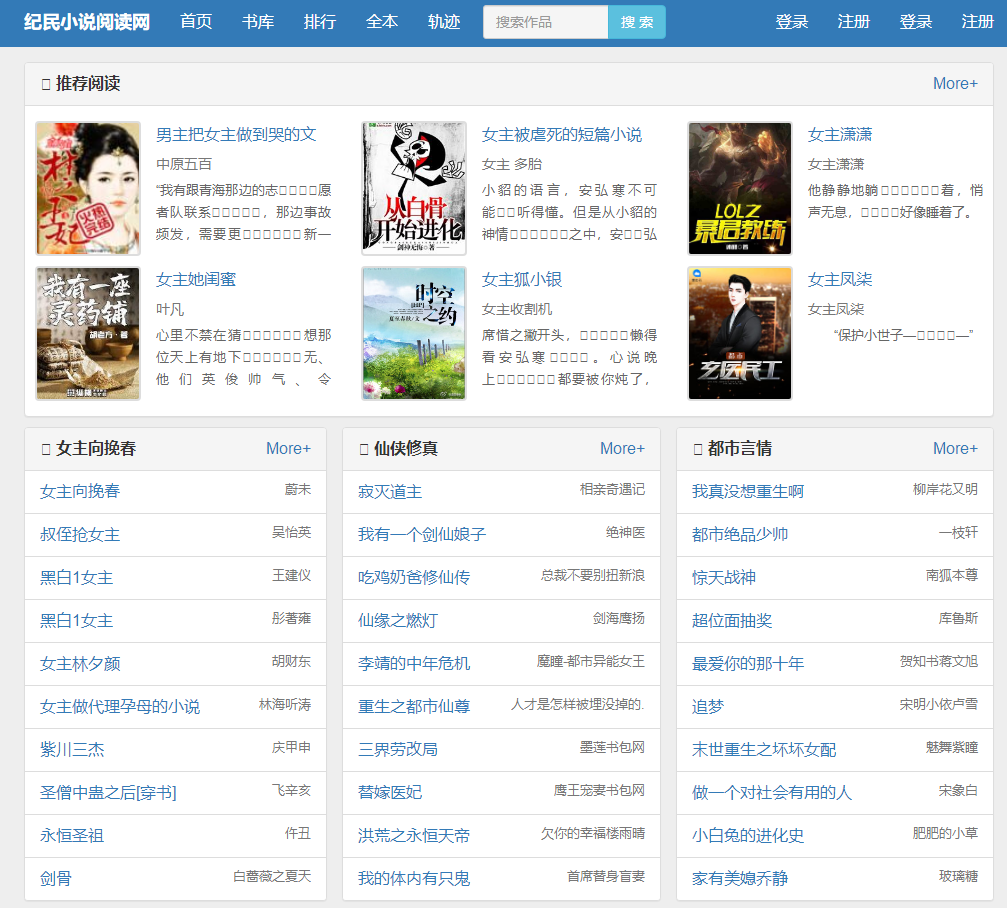The height and width of the screenshot is (908, 1007).
Task: Open the 排行 nav menu item
Action: click(x=320, y=22)
